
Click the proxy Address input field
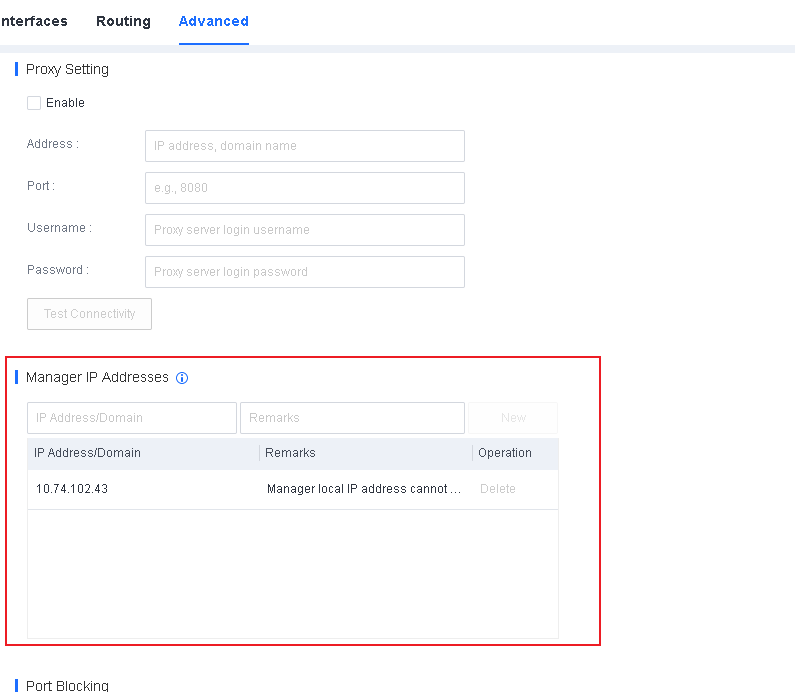point(304,146)
